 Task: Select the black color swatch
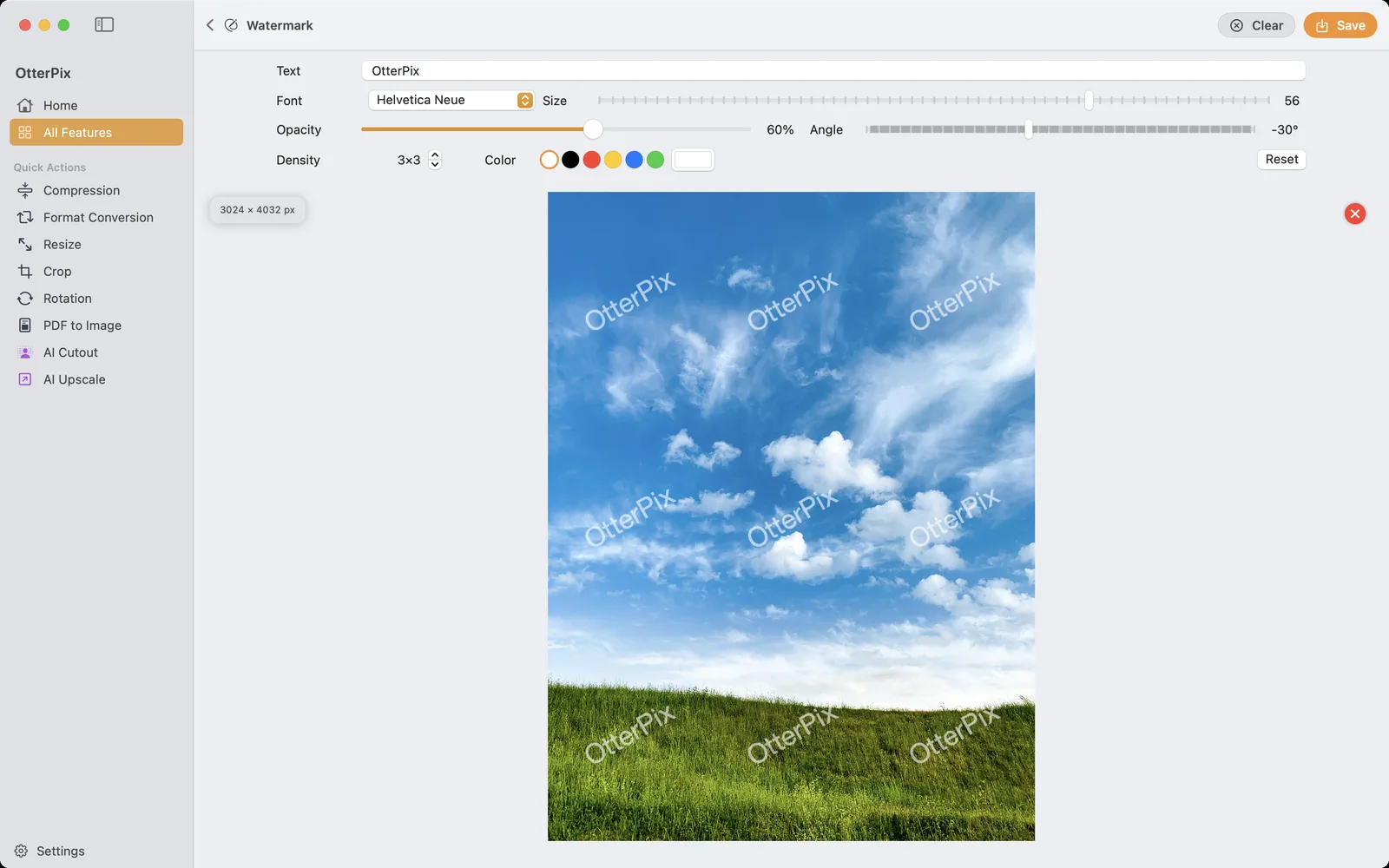tap(570, 160)
